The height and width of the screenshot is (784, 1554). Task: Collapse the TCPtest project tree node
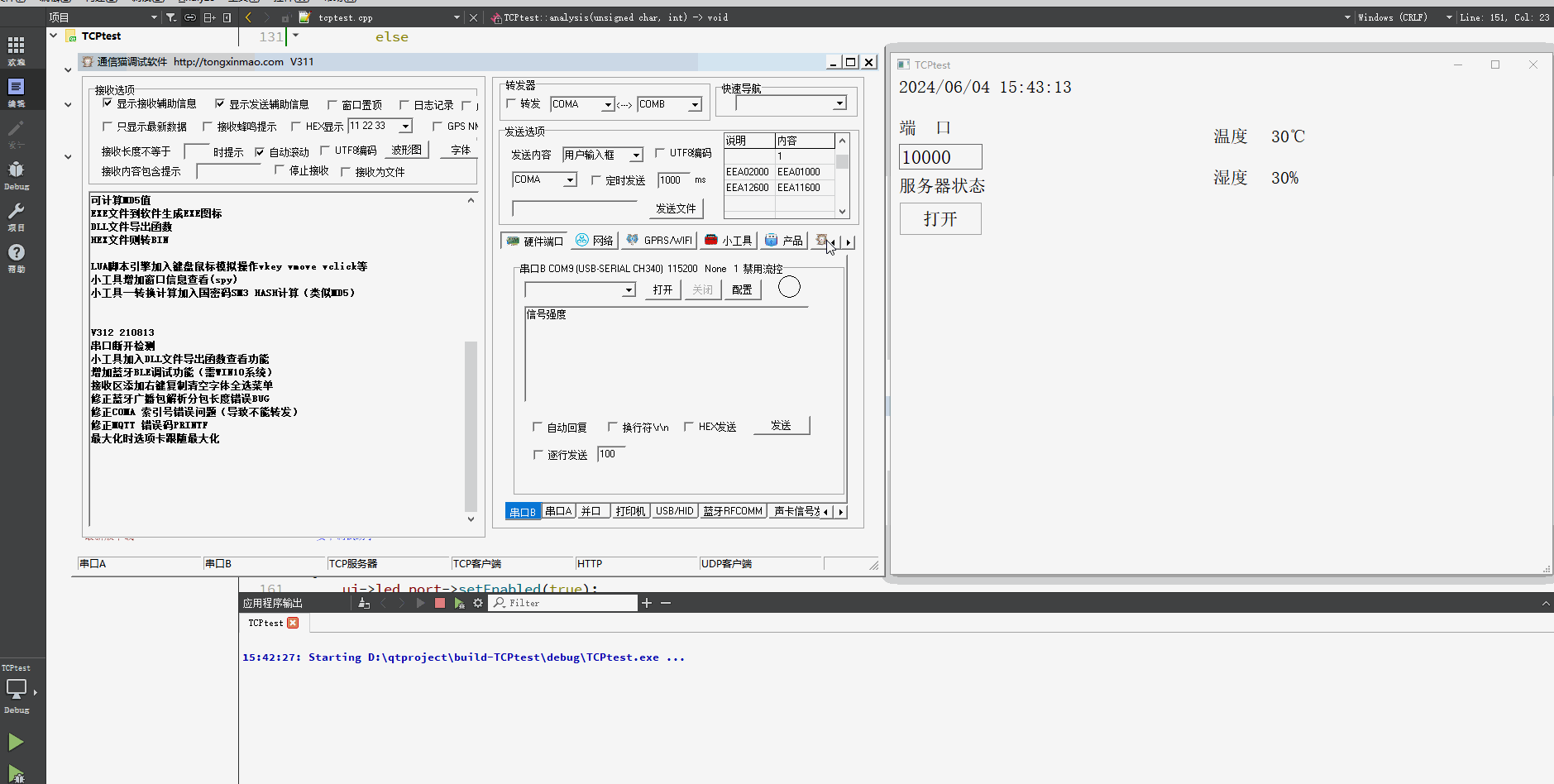coord(54,36)
